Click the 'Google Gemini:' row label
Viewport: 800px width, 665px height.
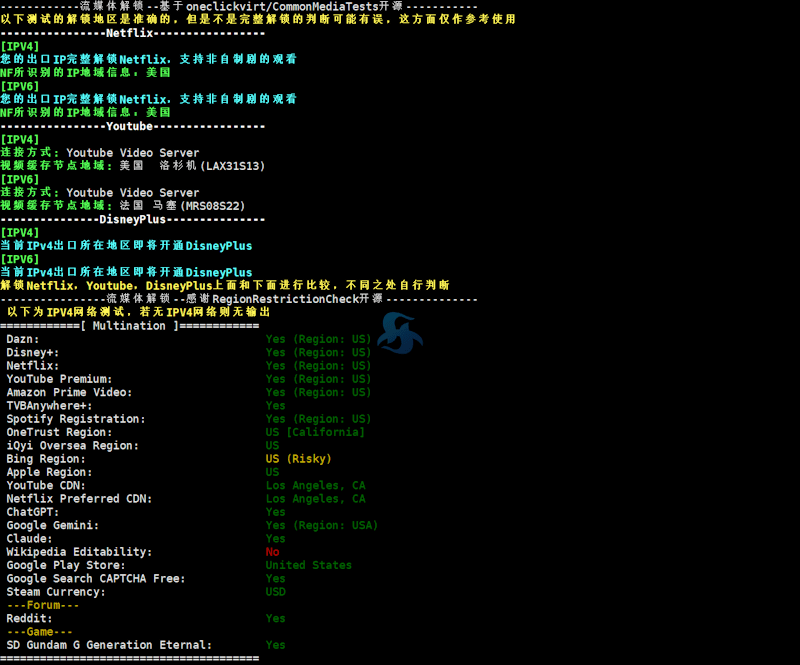pyautogui.click(x=53, y=525)
